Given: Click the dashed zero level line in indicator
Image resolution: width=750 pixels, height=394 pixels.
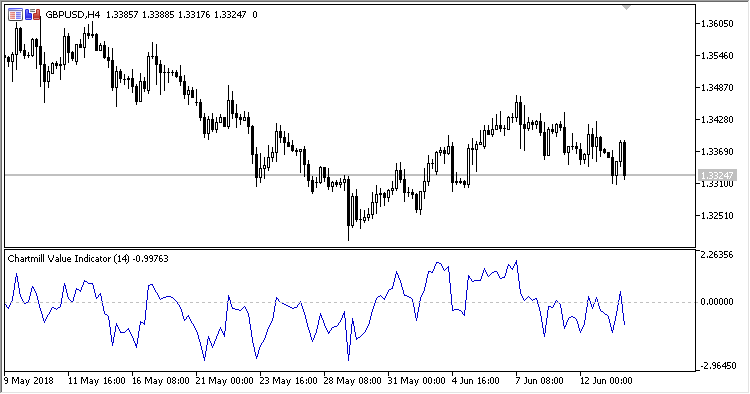Looking at the screenshot, I should click(349, 302).
